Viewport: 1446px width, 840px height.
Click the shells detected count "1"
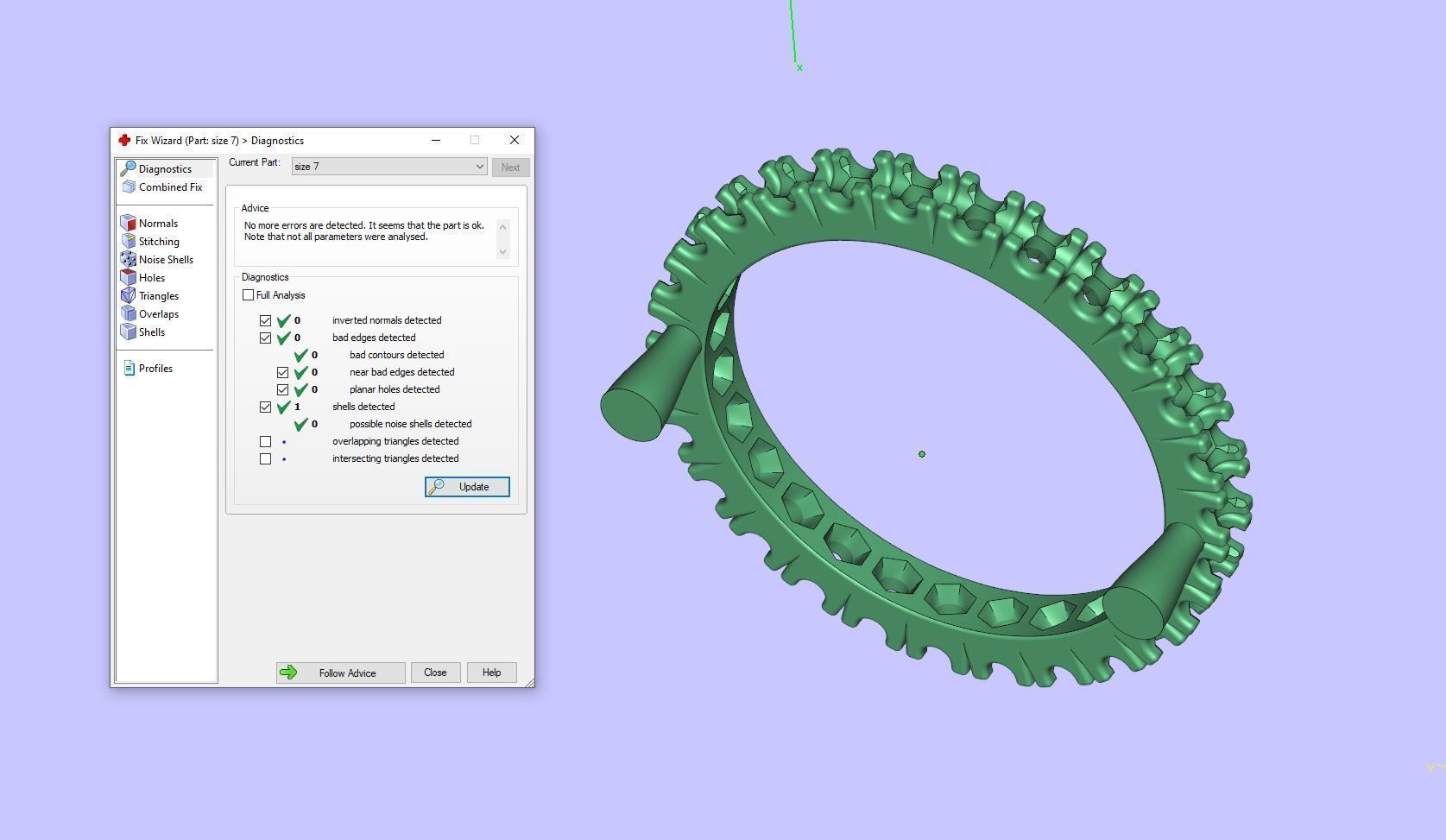[297, 407]
